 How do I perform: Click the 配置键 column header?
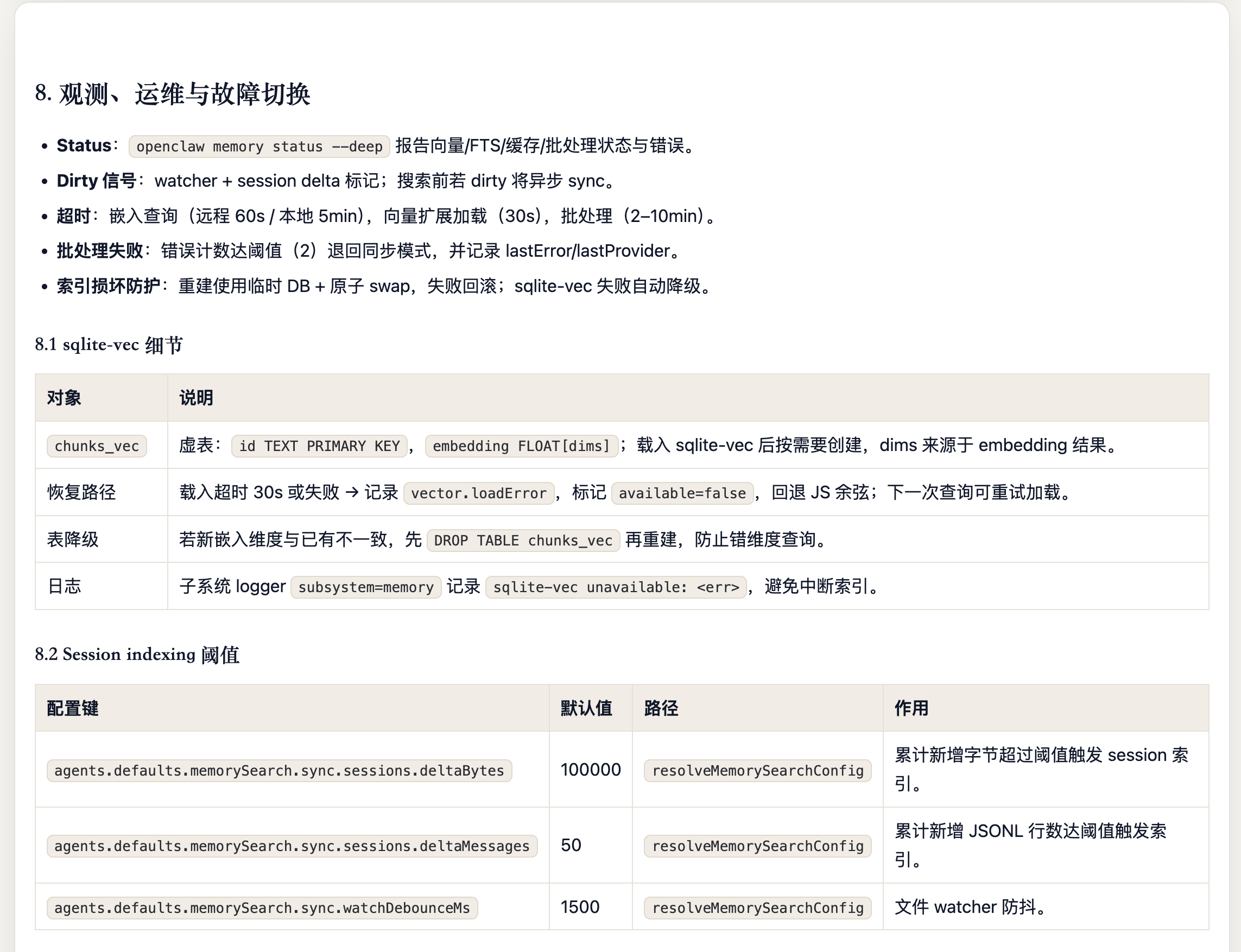click(x=73, y=708)
